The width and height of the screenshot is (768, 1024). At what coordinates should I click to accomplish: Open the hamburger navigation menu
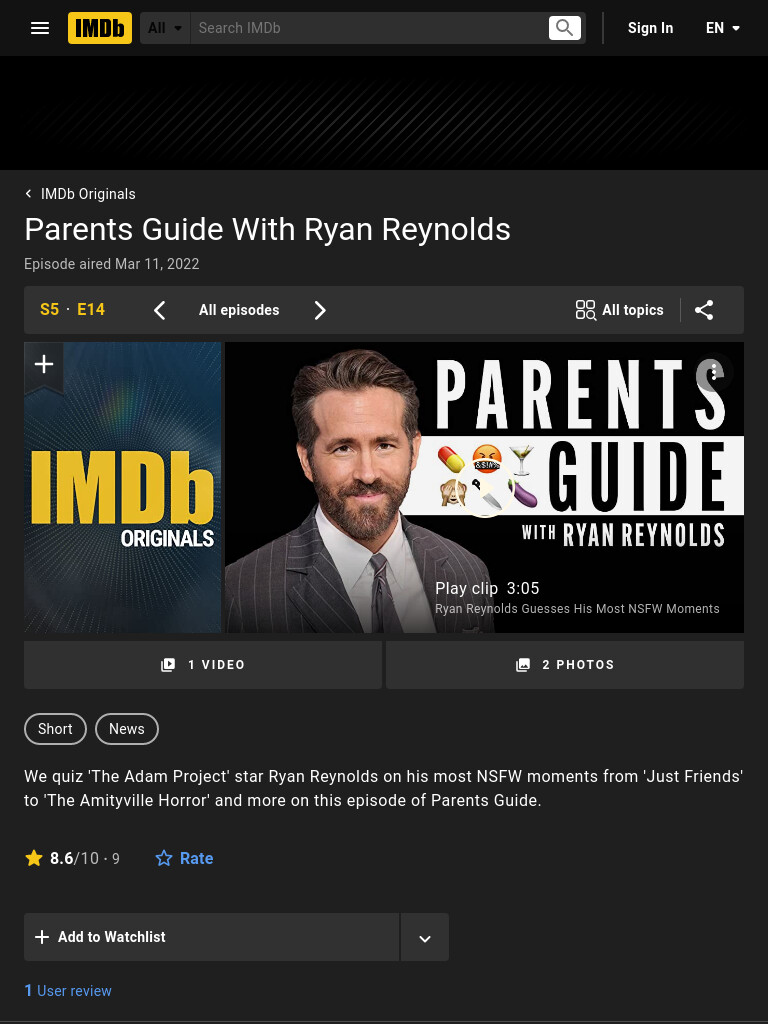[x=40, y=28]
